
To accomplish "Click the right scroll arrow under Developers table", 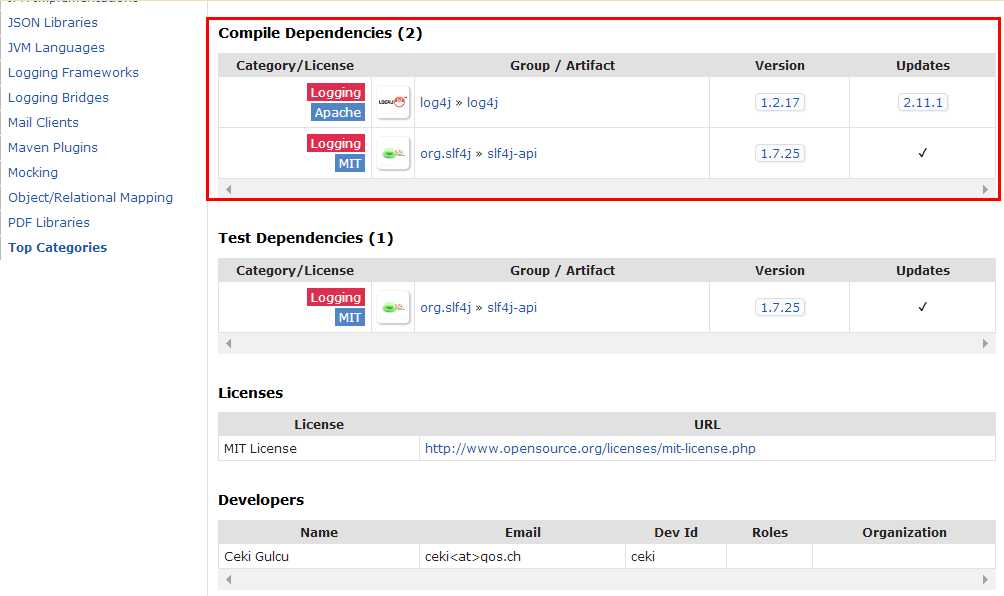I will tap(985, 579).
